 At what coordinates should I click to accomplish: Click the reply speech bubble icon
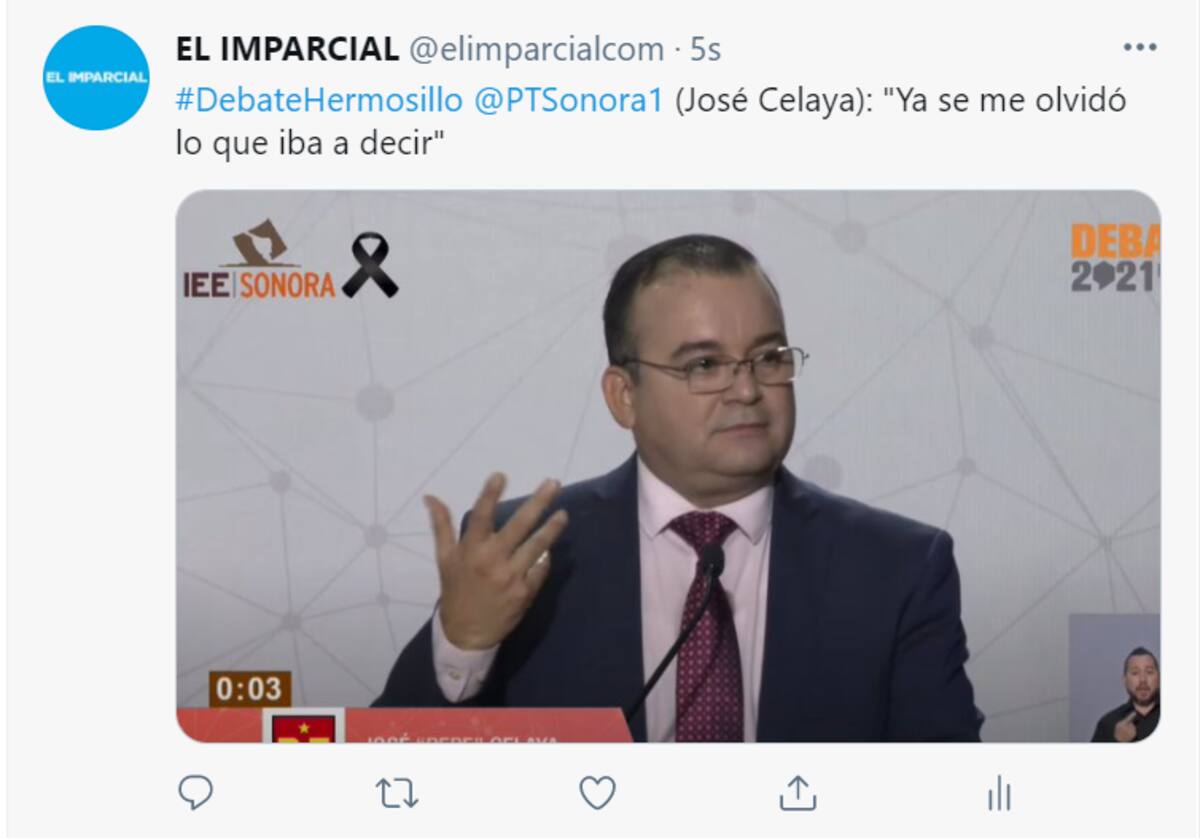click(195, 794)
